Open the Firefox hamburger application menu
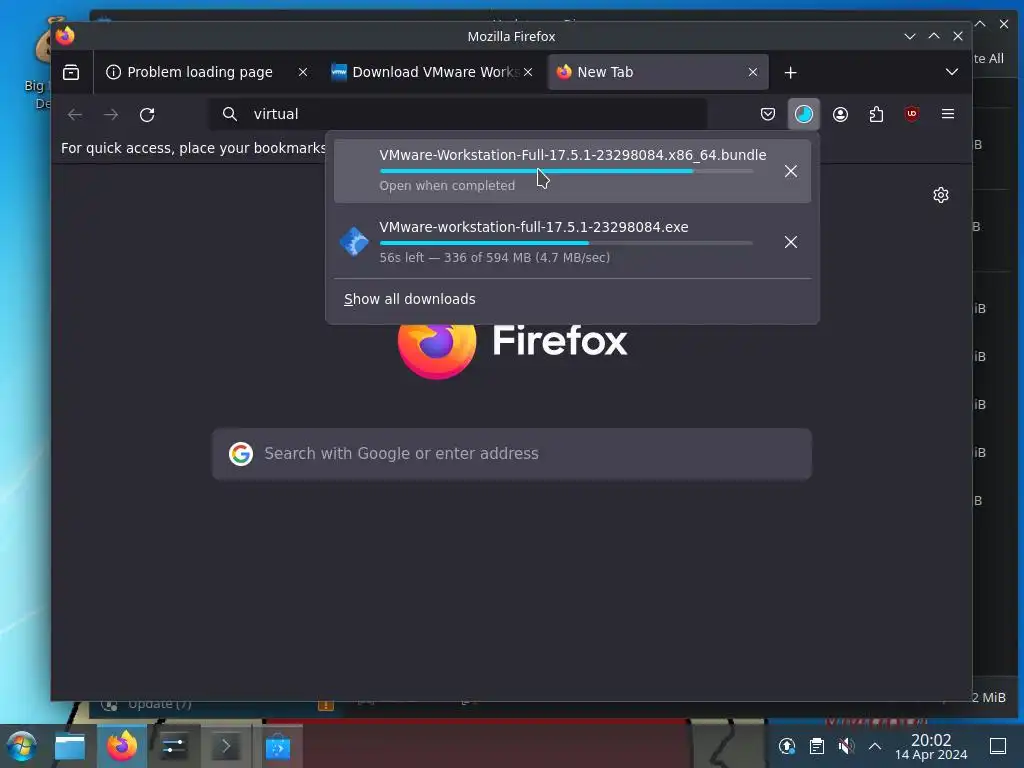This screenshot has height=768, width=1024. 948,114
